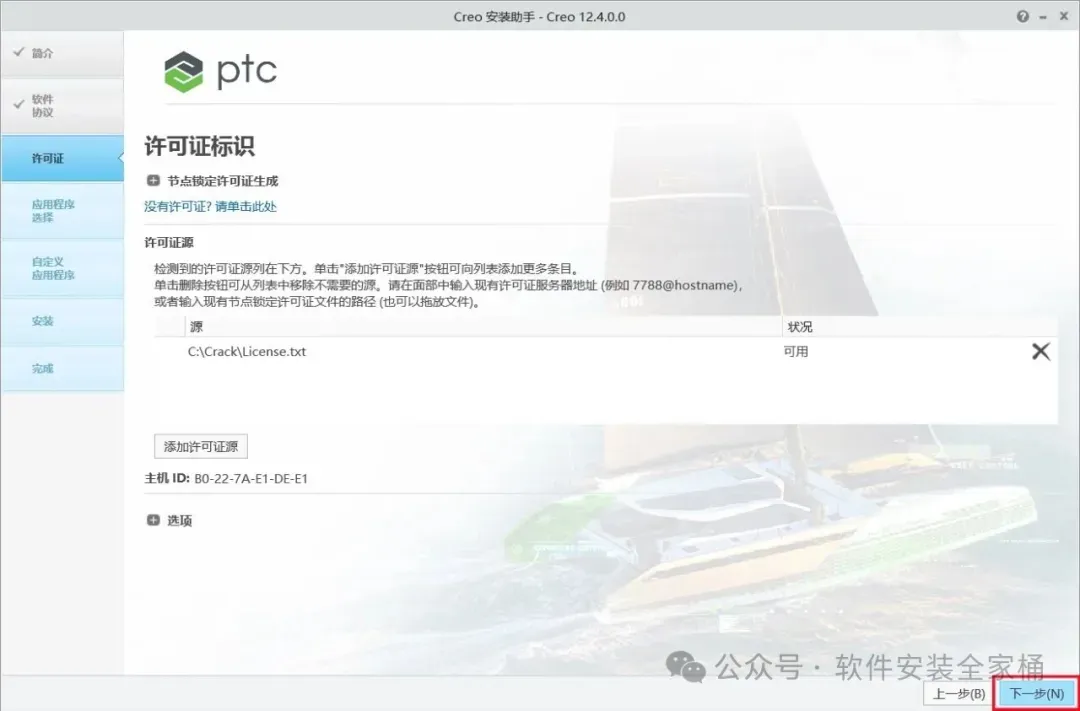This screenshot has width=1080, height=711.
Task: Click the PTC logo
Action: tap(220, 71)
